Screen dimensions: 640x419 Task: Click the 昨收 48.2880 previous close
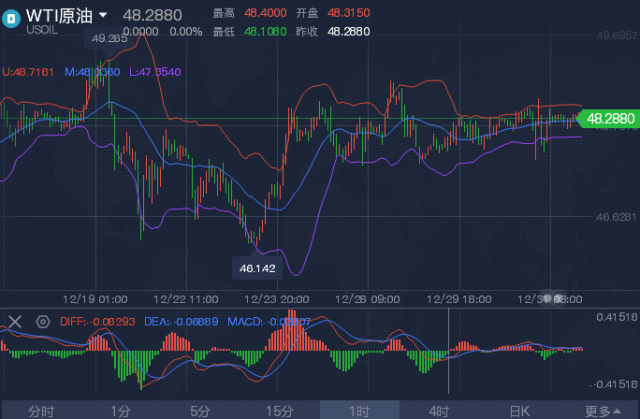point(333,31)
